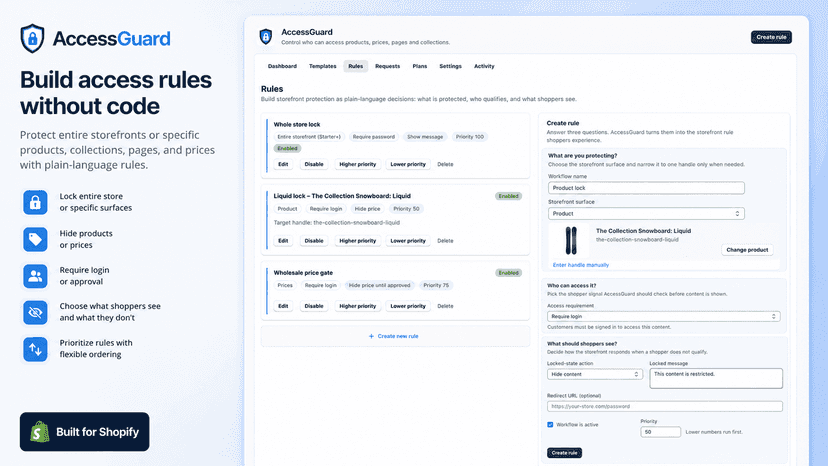Click the price tag icon for Hide products
The image size is (828, 466).
(x=35, y=239)
